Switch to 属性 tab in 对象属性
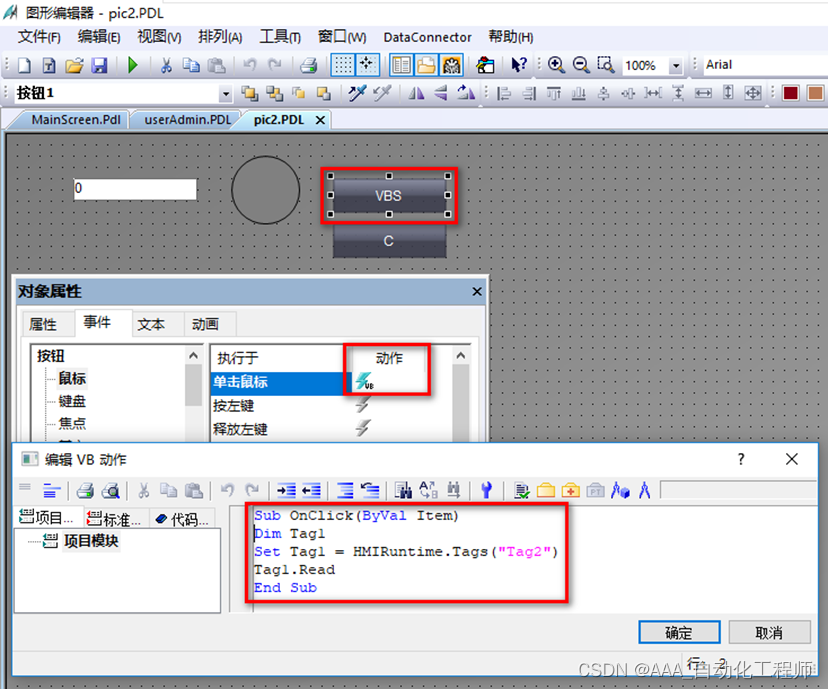This screenshot has height=689, width=828. pyautogui.click(x=43, y=324)
